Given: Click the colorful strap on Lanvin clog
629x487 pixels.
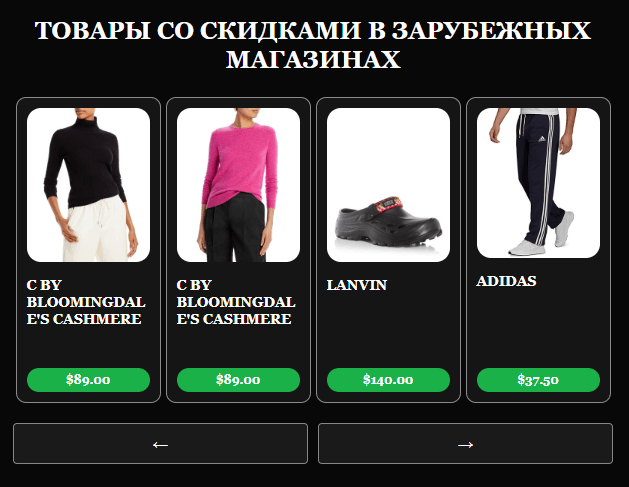Looking at the screenshot, I should pos(387,204).
